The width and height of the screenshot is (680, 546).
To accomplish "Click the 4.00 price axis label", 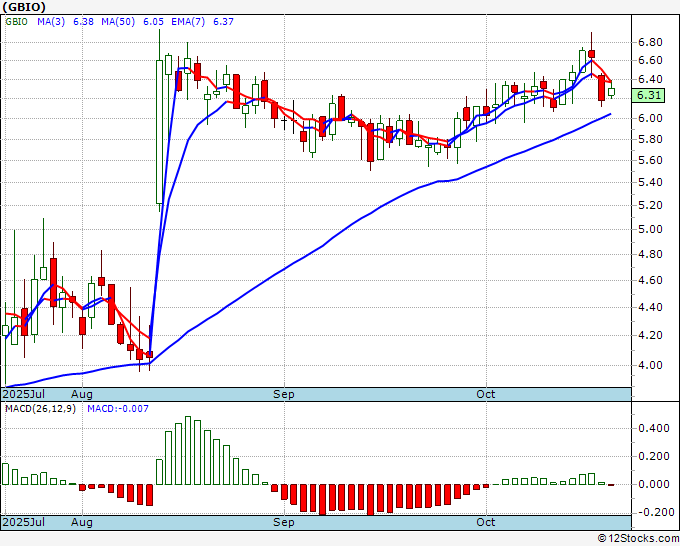I will (x=650, y=365).
